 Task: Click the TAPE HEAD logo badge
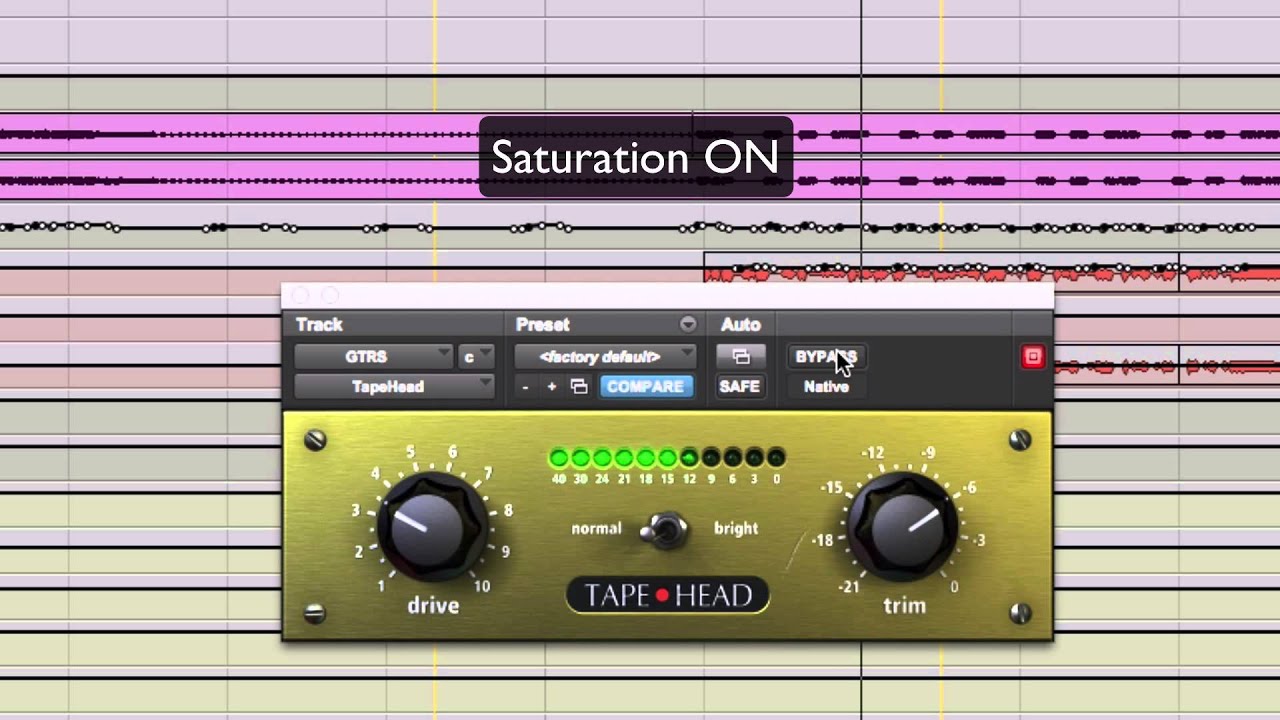coord(667,596)
